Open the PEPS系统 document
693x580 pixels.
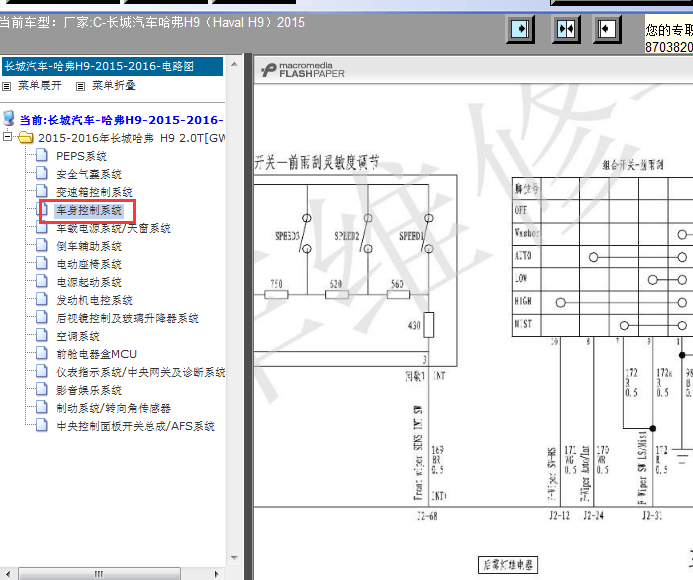pos(81,156)
